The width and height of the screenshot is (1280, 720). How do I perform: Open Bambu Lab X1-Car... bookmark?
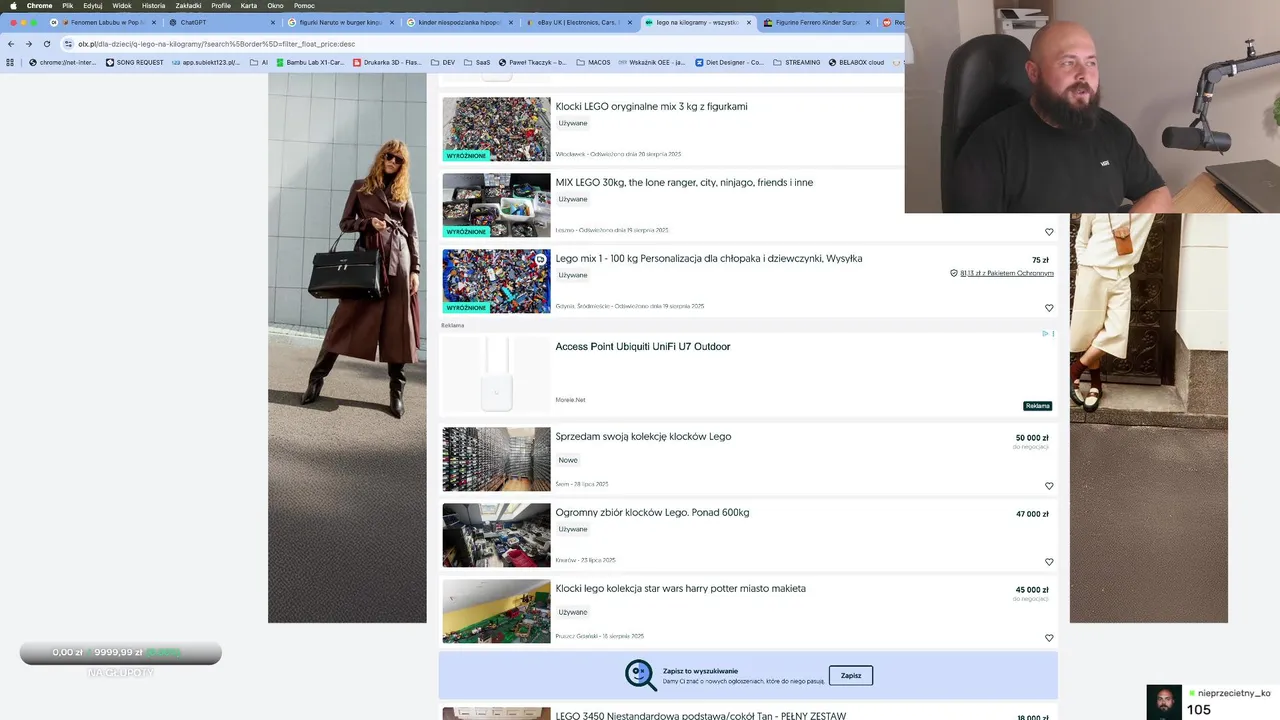(309, 62)
